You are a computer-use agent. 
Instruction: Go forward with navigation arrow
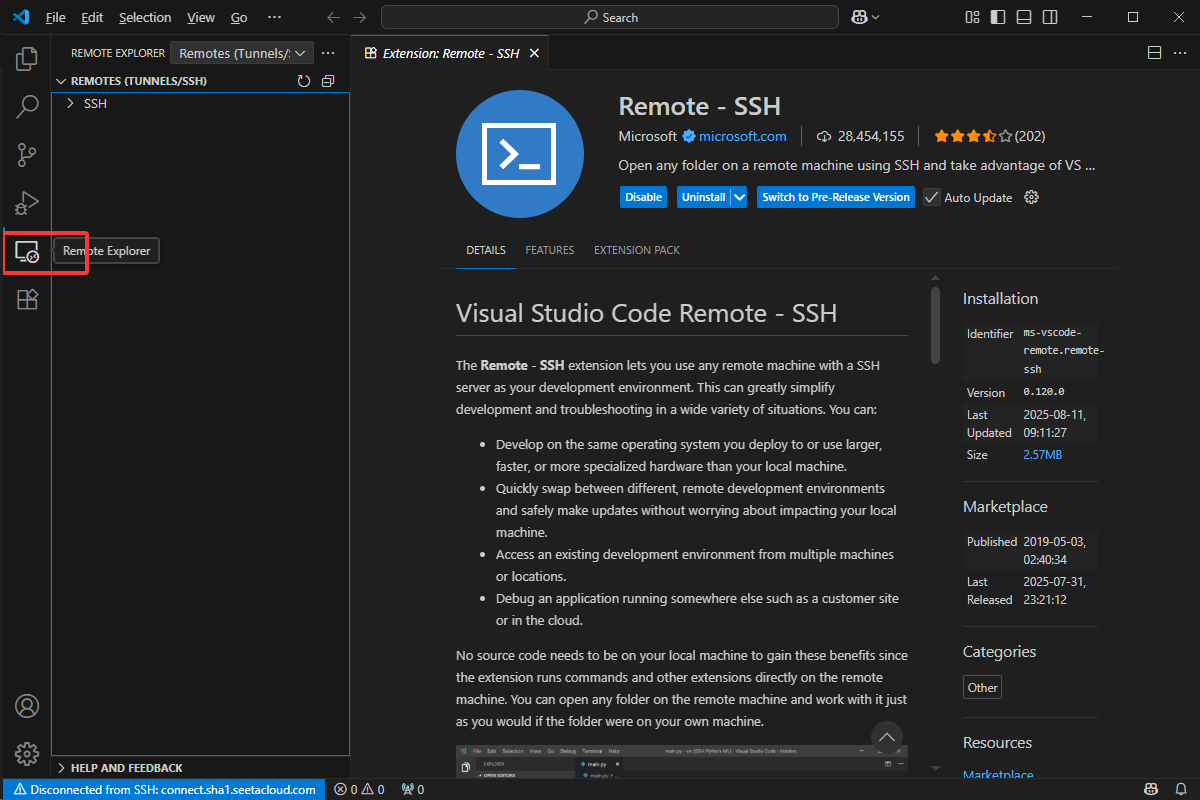[360, 17]
